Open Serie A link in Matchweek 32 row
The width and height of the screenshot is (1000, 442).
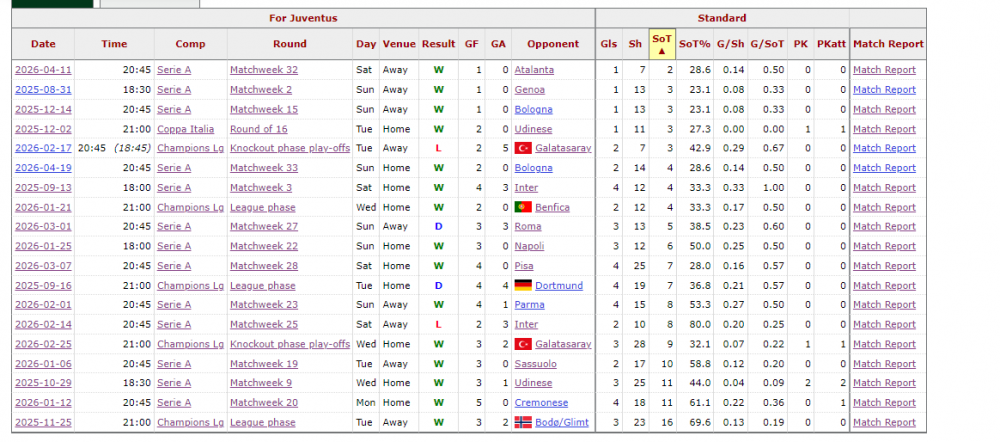pyautogui.click(x=174, y=70)
